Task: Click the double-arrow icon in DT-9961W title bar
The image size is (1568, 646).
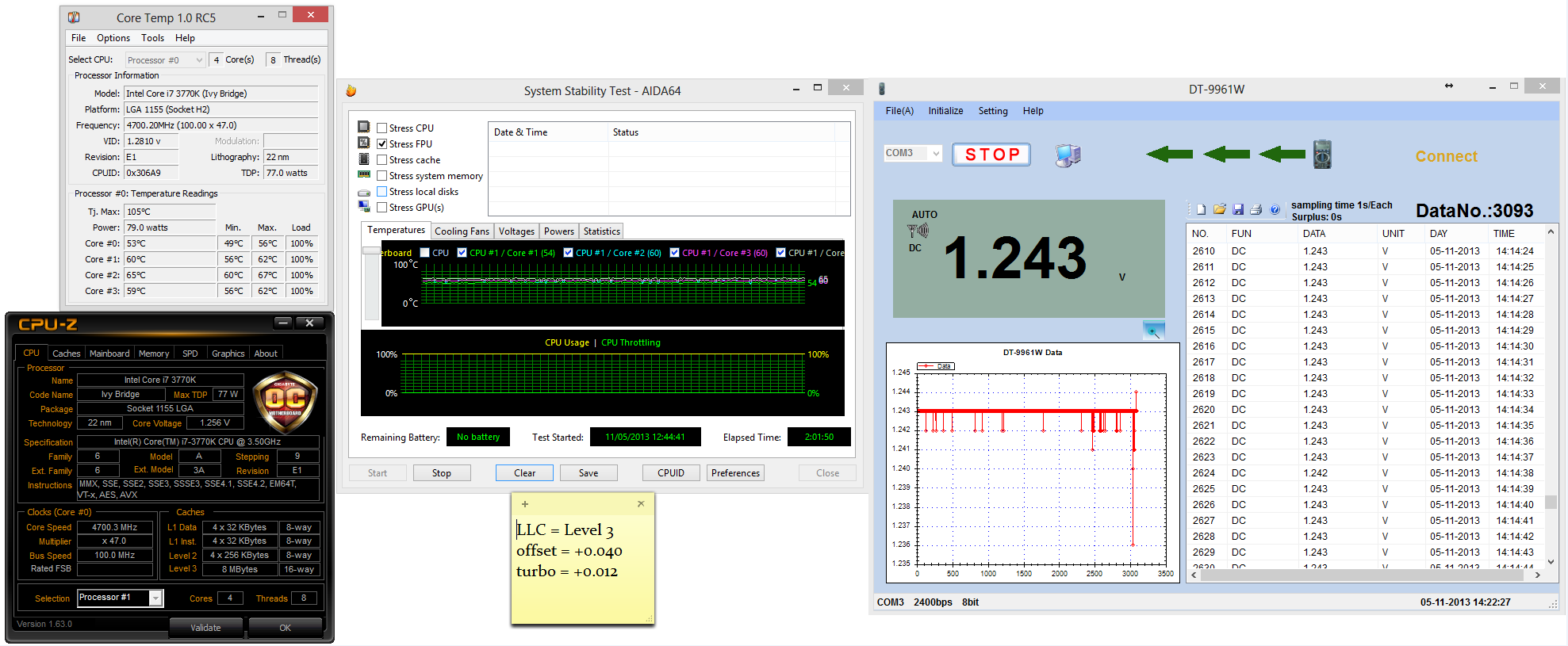Action: click(1449, 86)
